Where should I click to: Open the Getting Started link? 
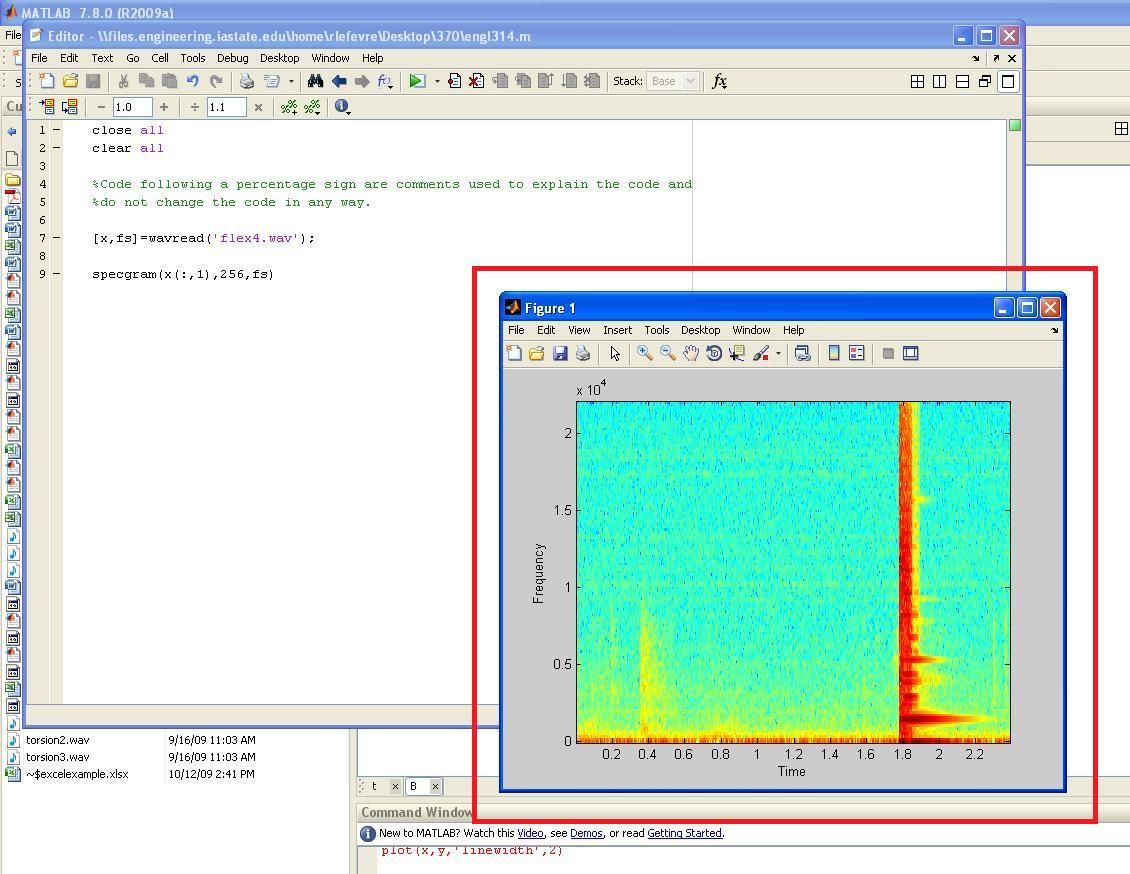684,832
